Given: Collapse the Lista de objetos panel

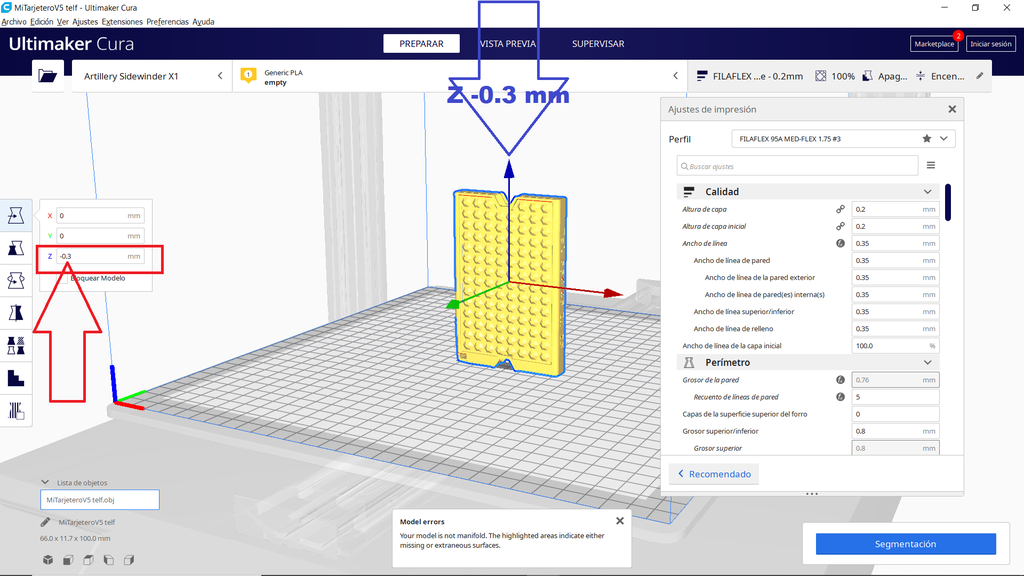Looking at the screenshot, I should [x=45, y=483].
